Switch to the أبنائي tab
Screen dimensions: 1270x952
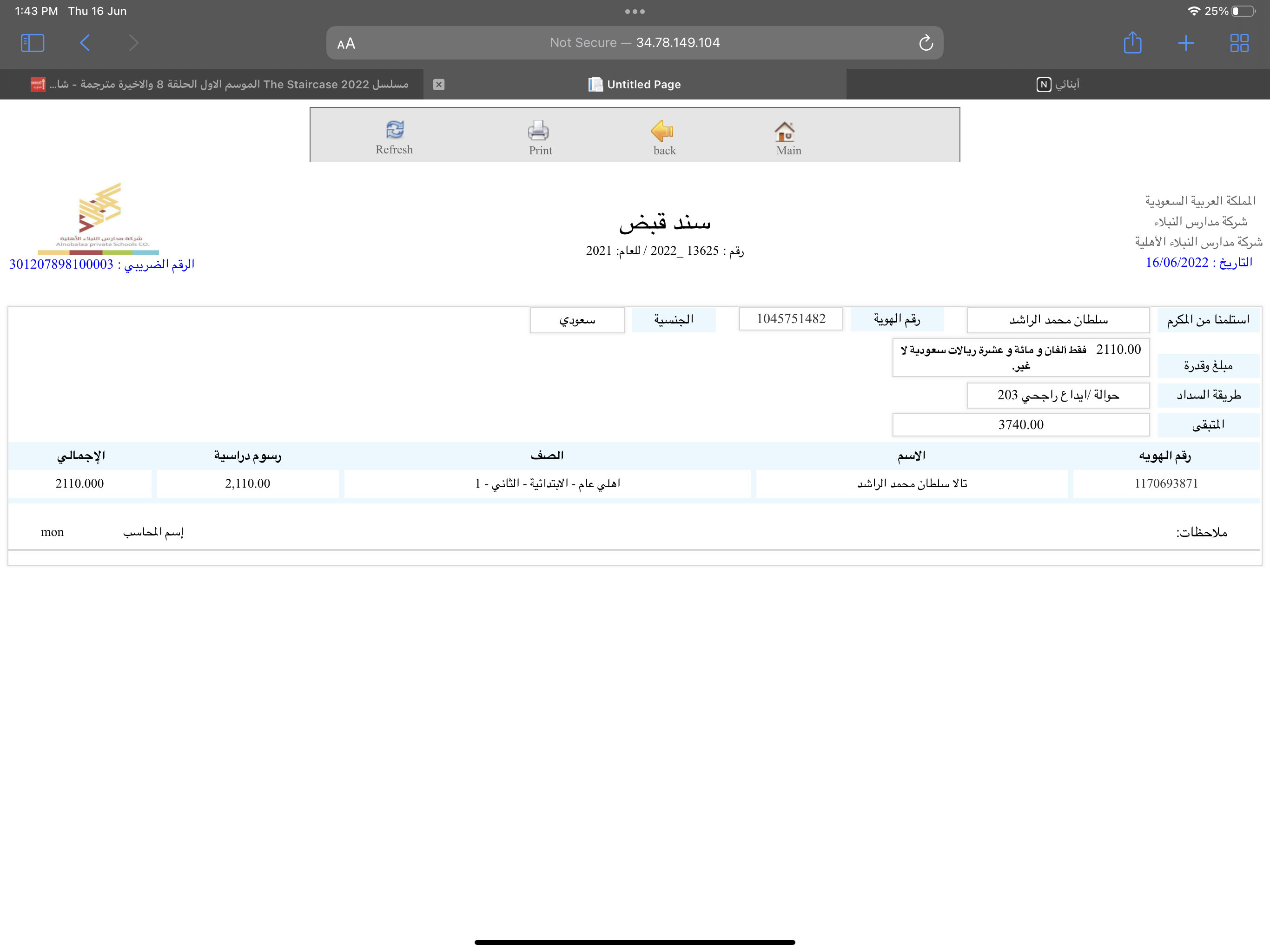[1058, 85]
